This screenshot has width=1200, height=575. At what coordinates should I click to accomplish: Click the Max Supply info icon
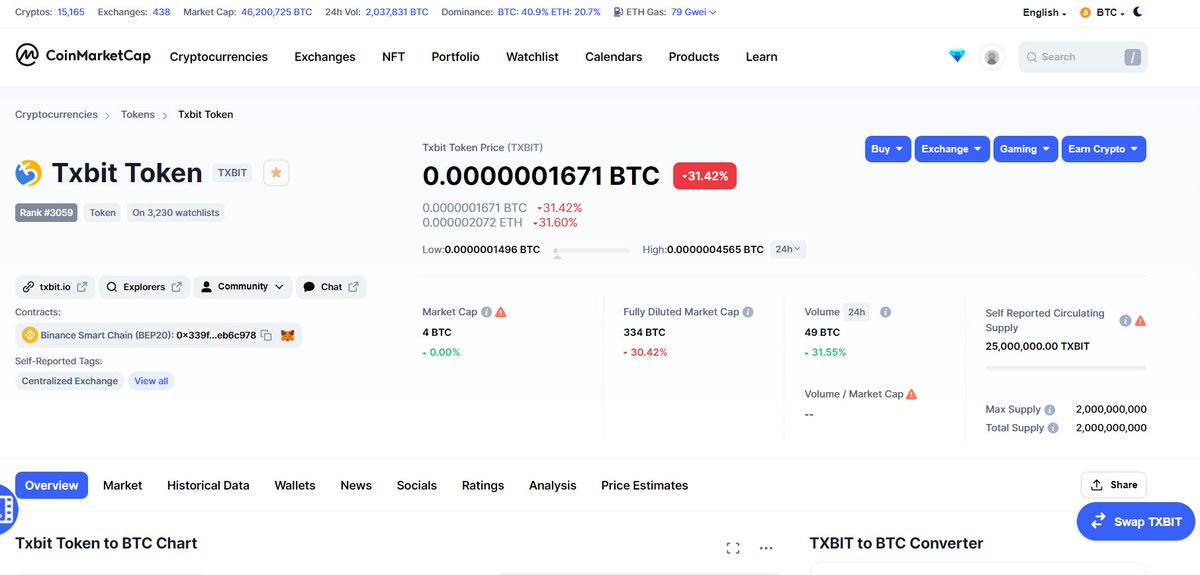tap(1049, 410)
